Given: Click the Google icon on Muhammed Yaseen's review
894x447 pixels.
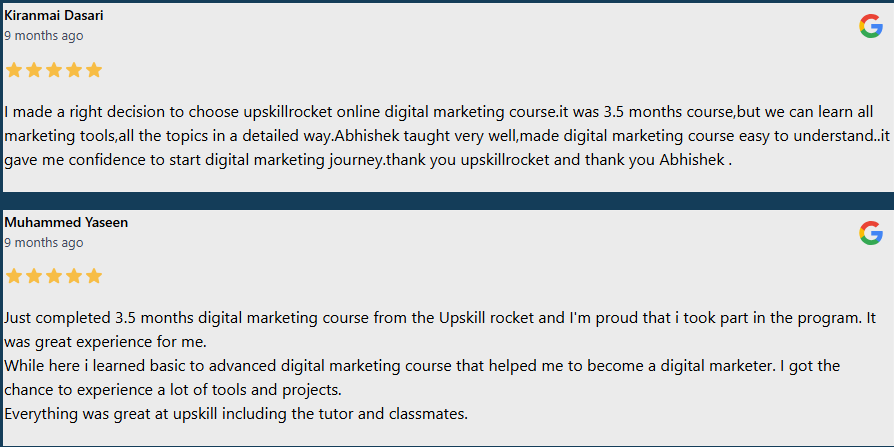Looking at the screenshot, I should point(870,233).
